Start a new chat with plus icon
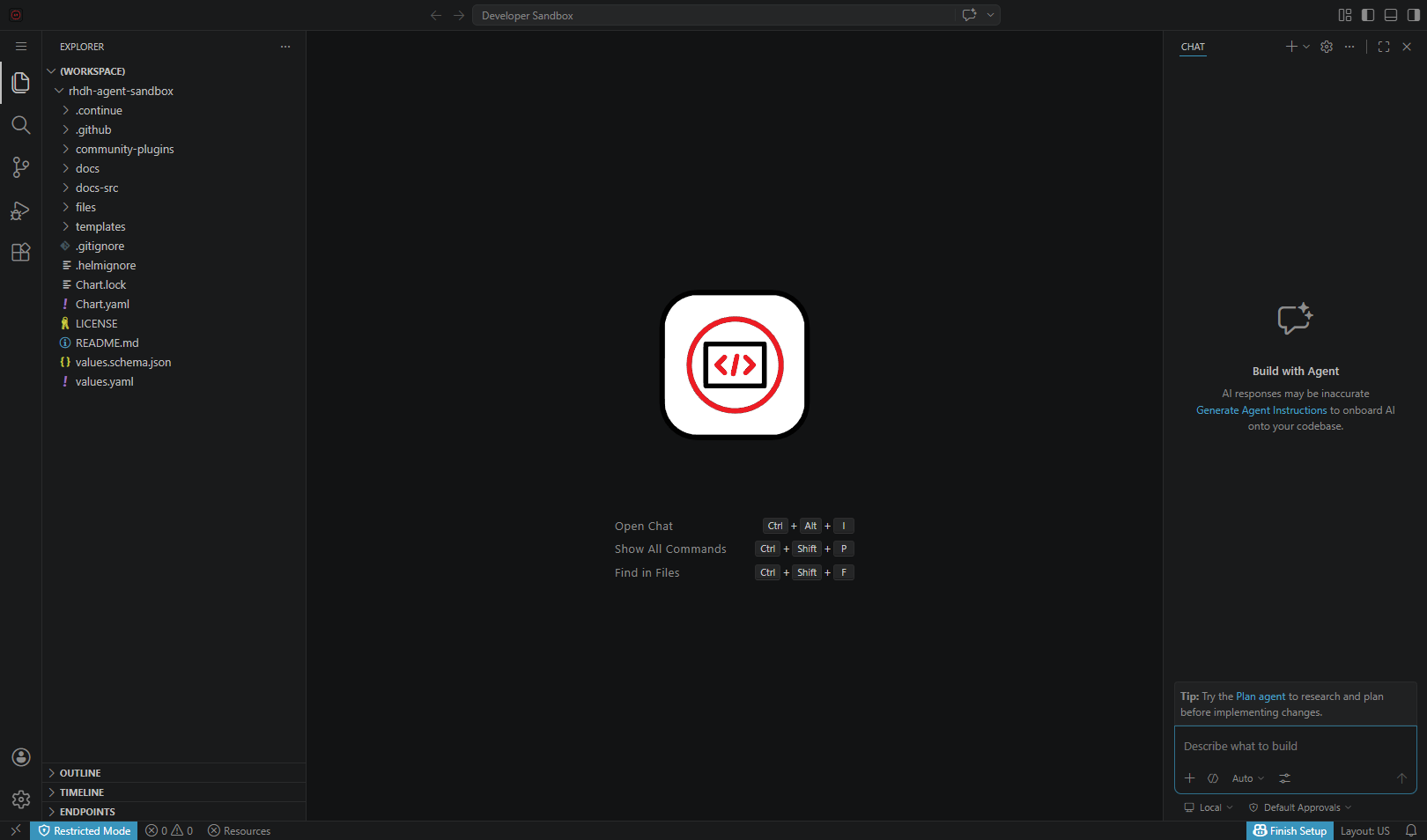1427x840 pixels. tap(1291, 47)
